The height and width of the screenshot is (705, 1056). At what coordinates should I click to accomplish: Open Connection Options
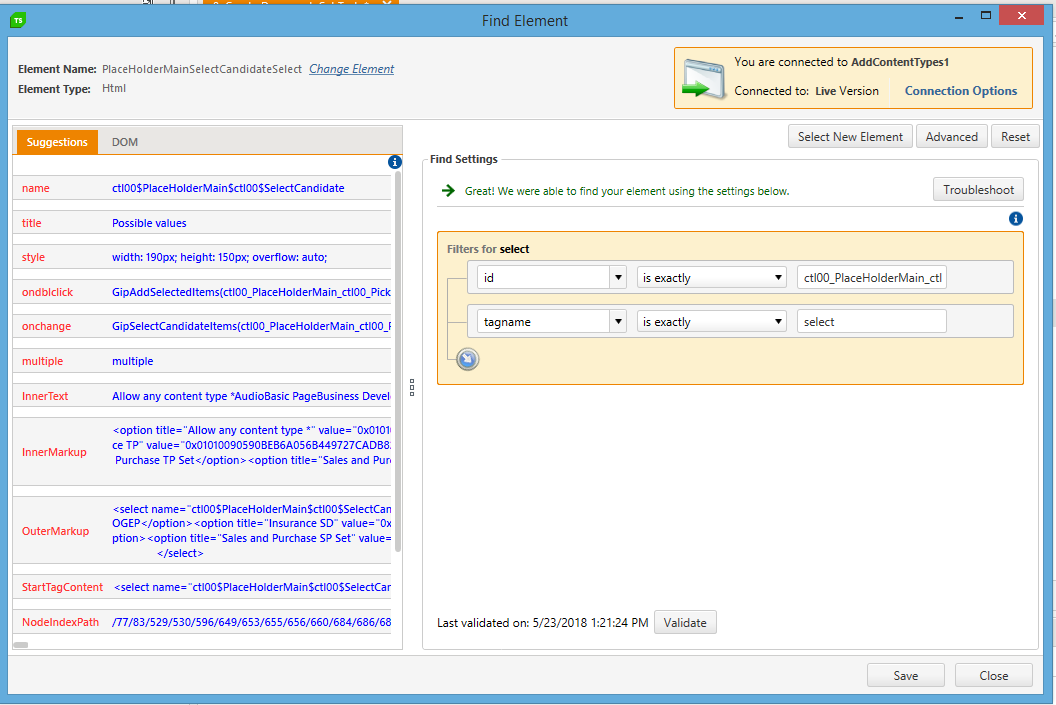tap(960, 91)
